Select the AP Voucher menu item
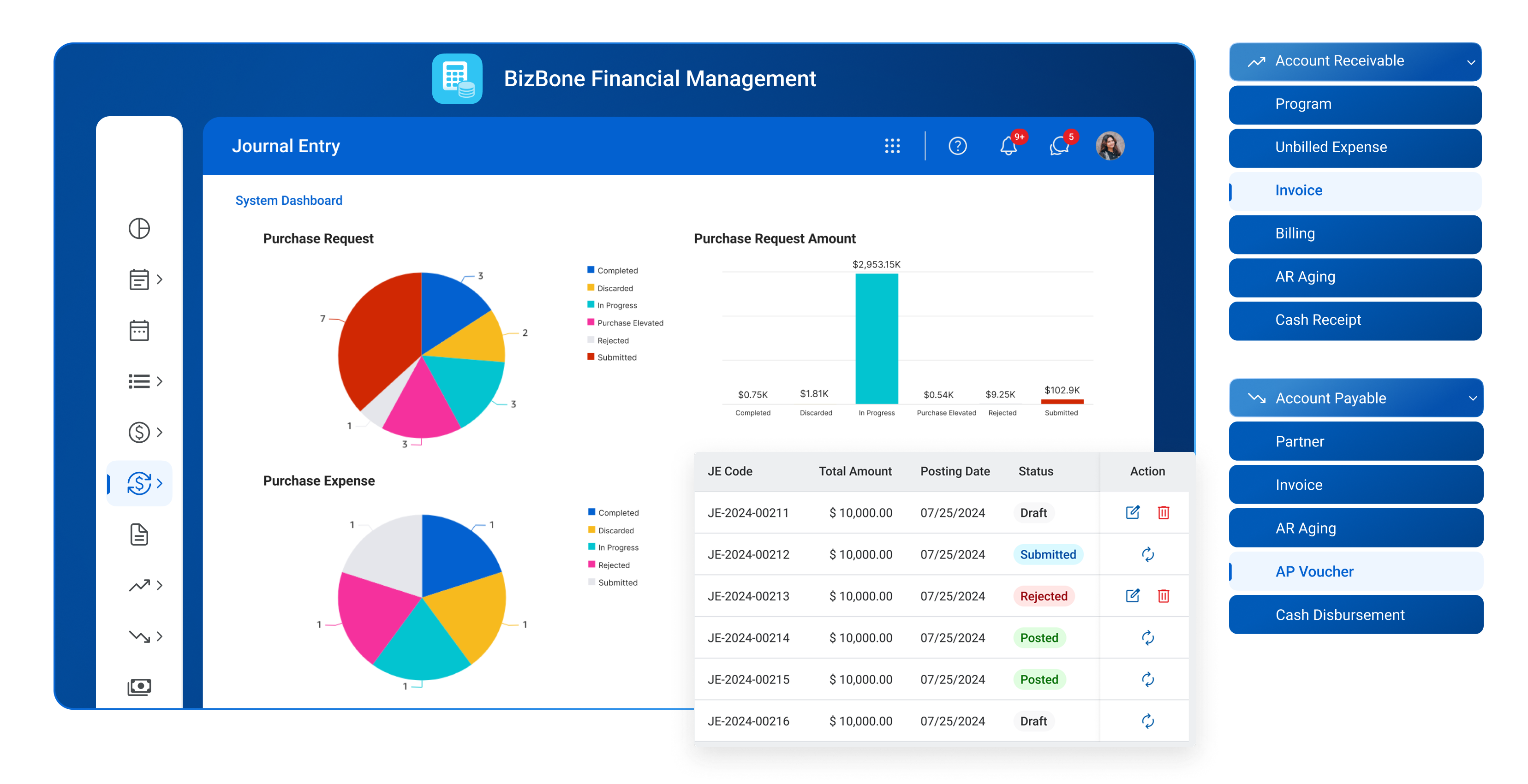1528x784 pixels. (1356, 571)
